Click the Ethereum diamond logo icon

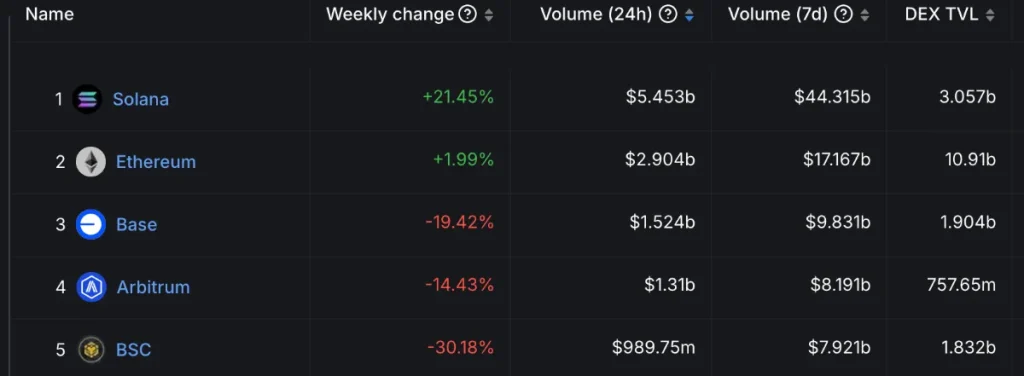click(91, 162)
